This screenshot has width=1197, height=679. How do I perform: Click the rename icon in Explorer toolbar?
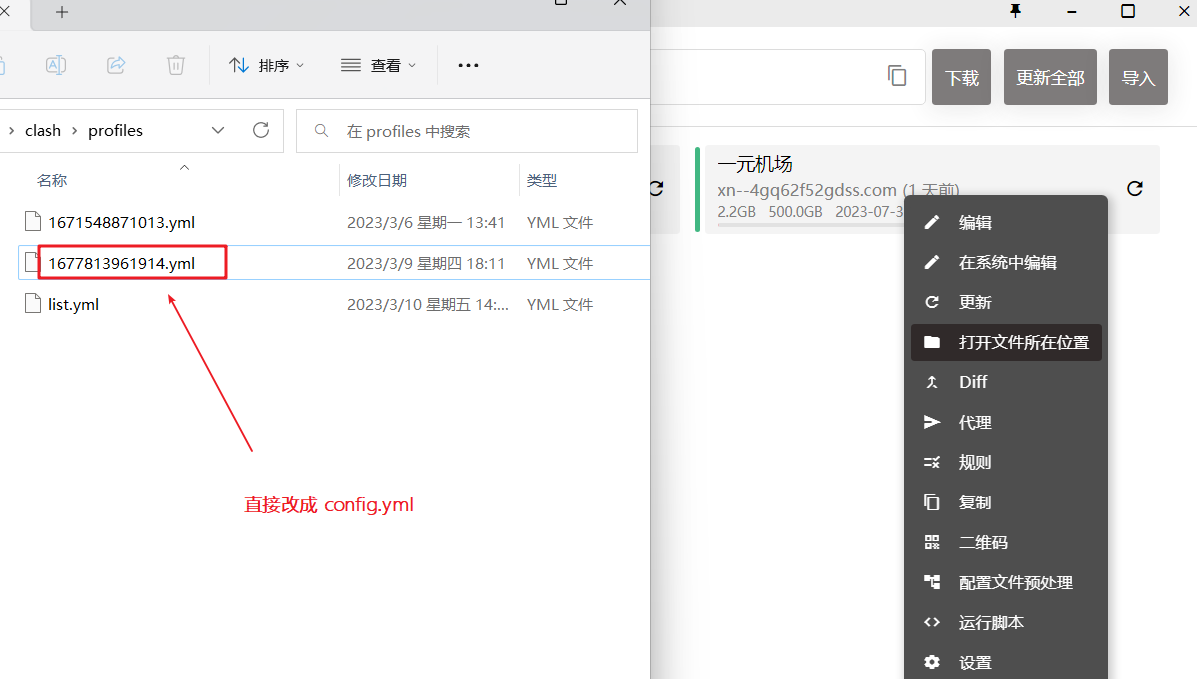point(56,65)
